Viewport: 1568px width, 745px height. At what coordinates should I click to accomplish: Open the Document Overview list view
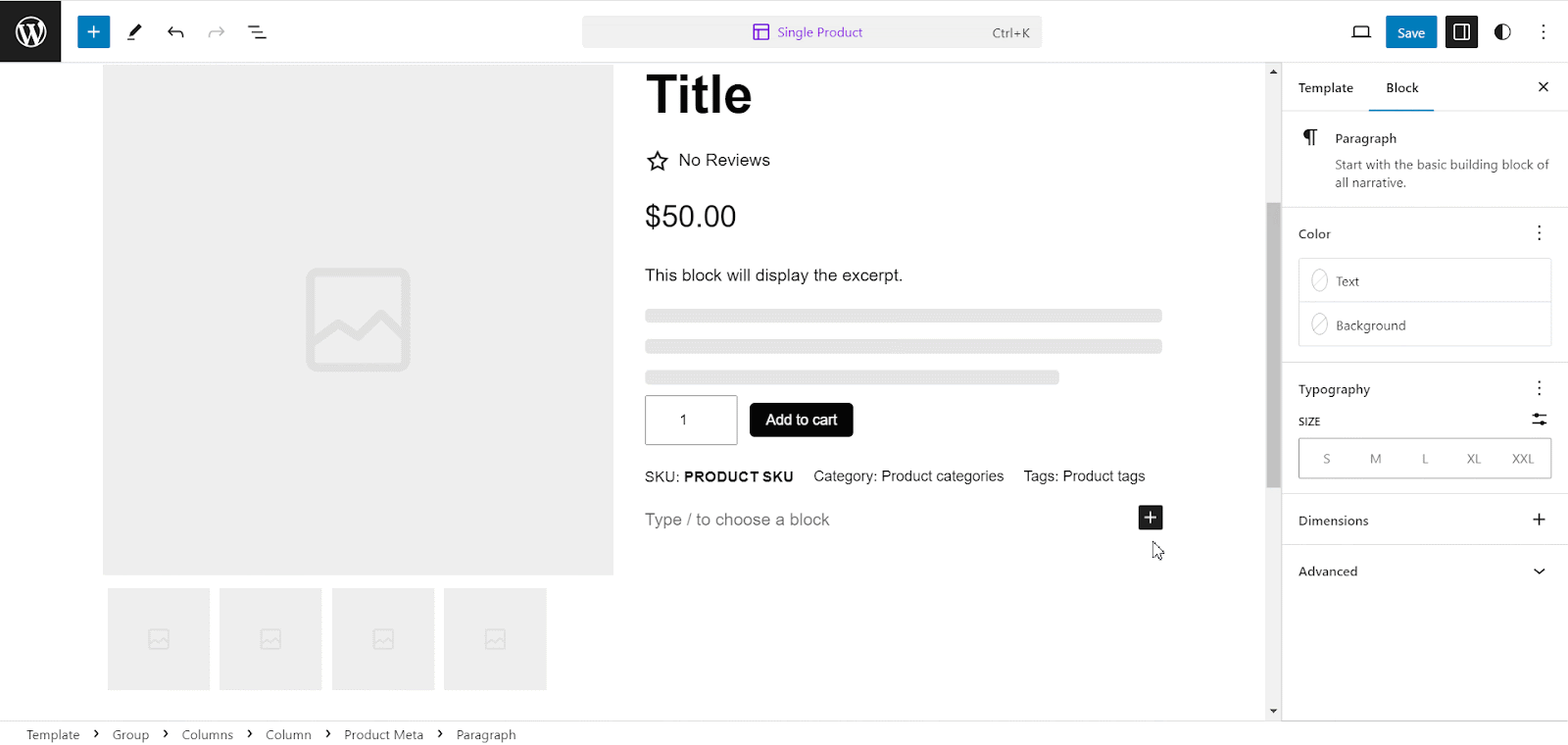pyautogui.click(x=257, y=31)
